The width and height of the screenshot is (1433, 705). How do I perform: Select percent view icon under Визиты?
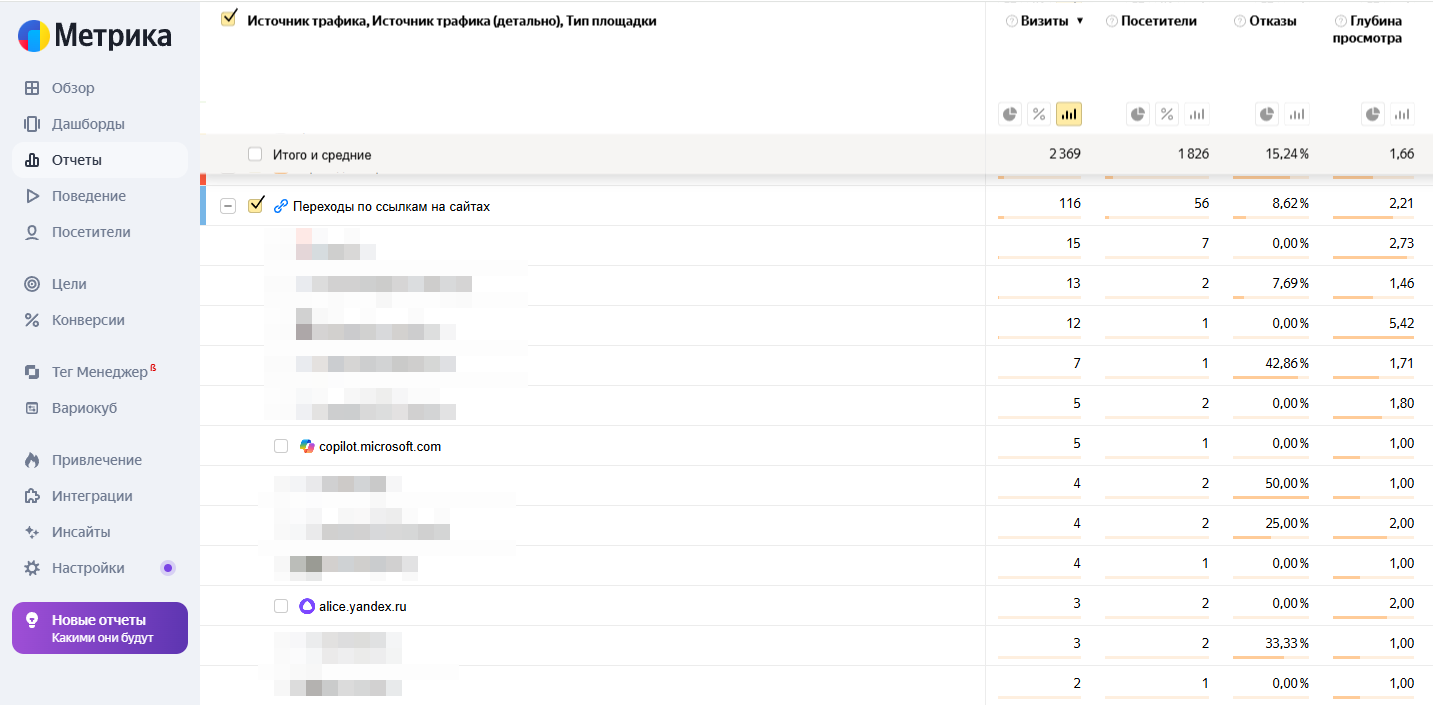click(x=1039, y=114)
